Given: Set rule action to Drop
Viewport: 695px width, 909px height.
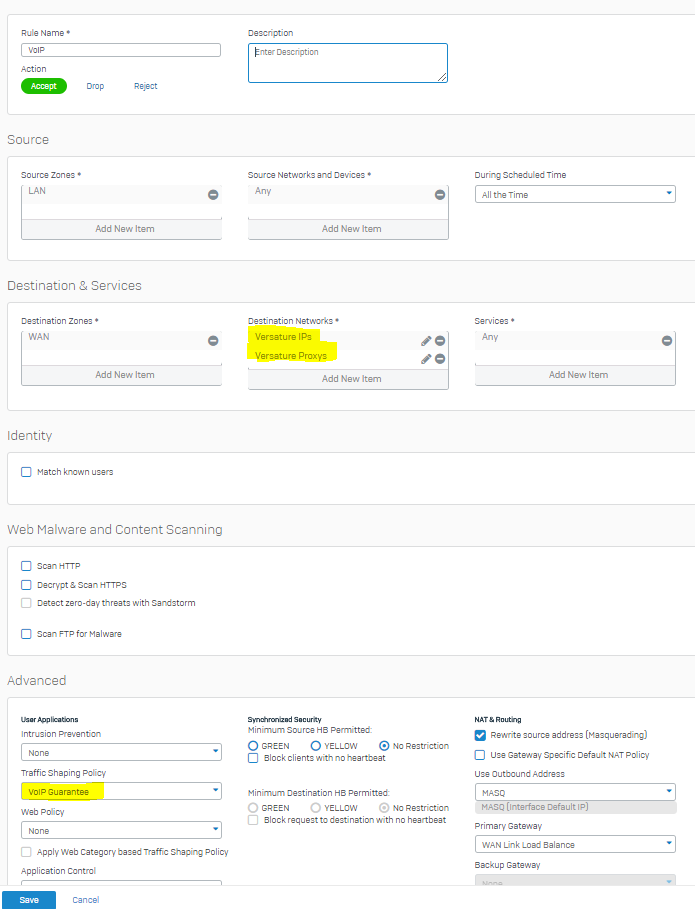Looking at the screenshot, I should [95, 86].
